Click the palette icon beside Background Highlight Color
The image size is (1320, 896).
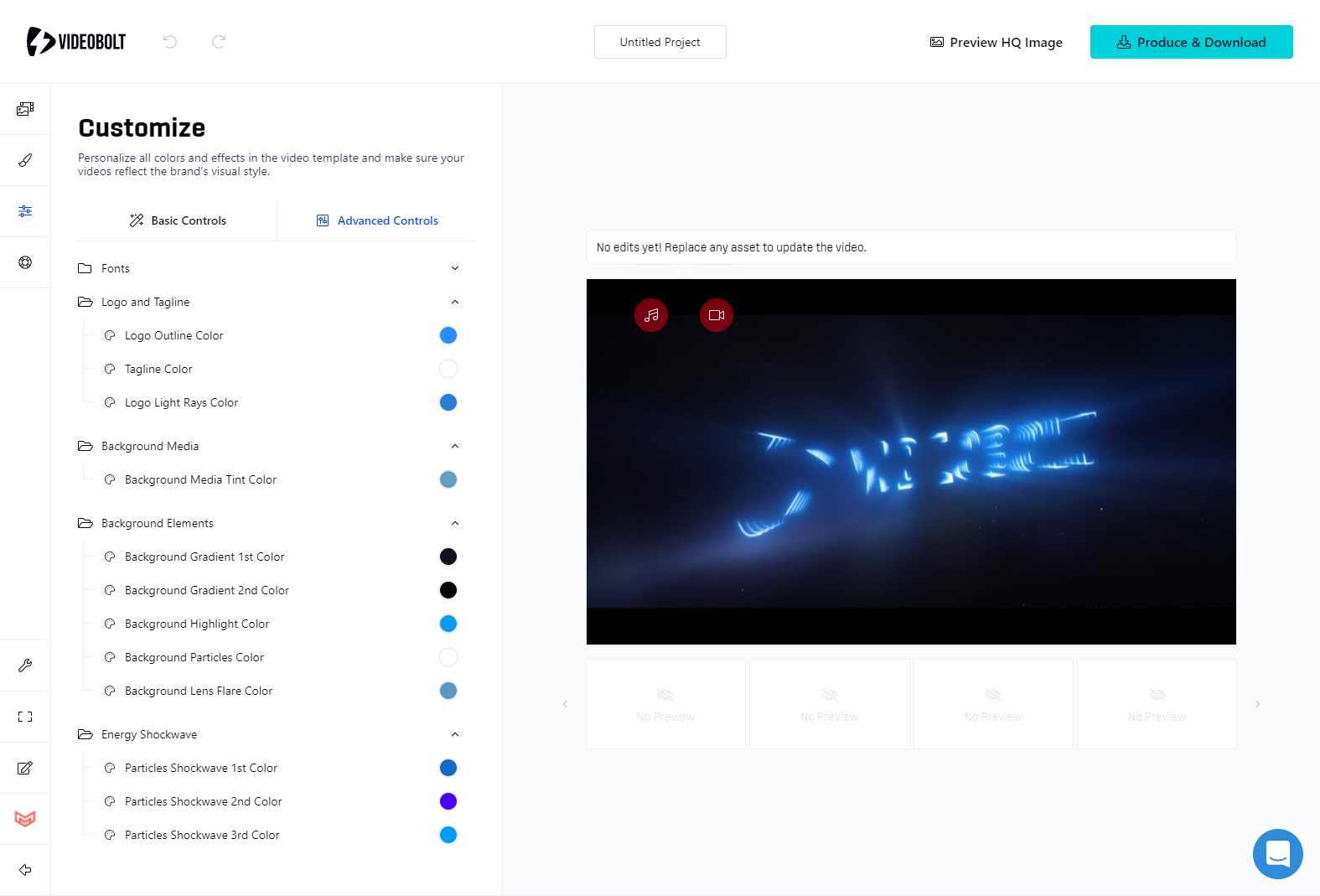pos(110,624)
